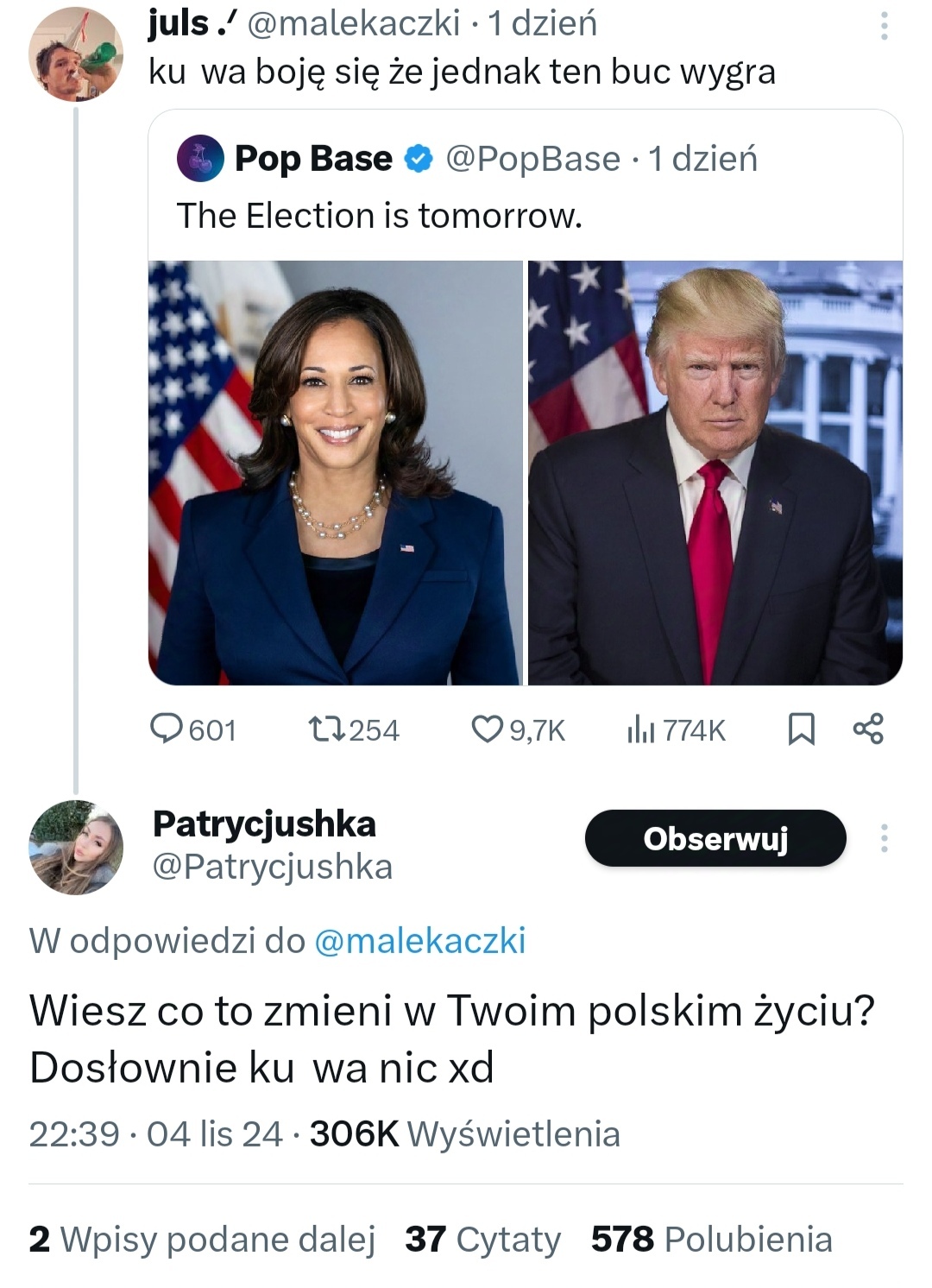The image size is (932, 1288).
Task: Open the right quoted photo of man
Action: point(715,473)
